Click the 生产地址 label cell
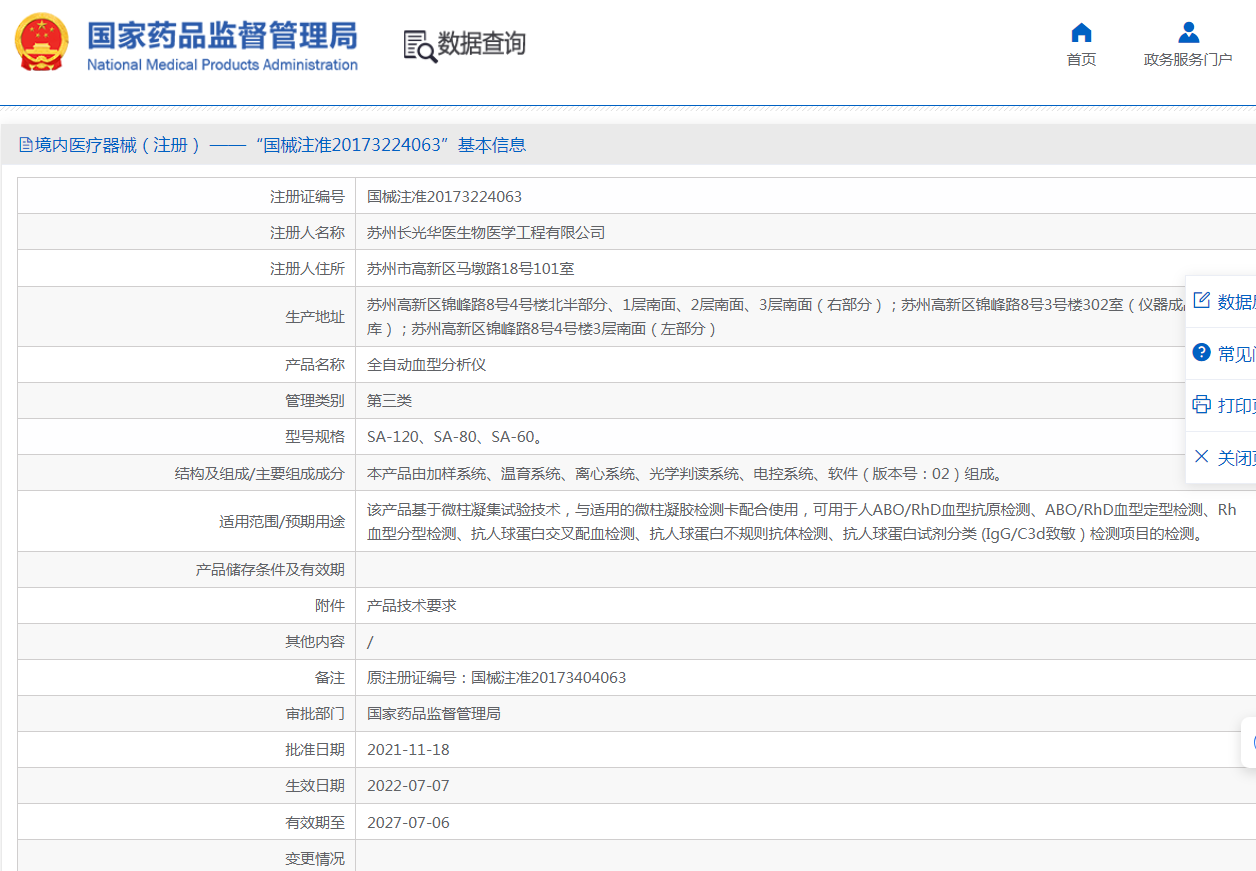Screen dimensions: 1256x871 click(x=187, y=317)
